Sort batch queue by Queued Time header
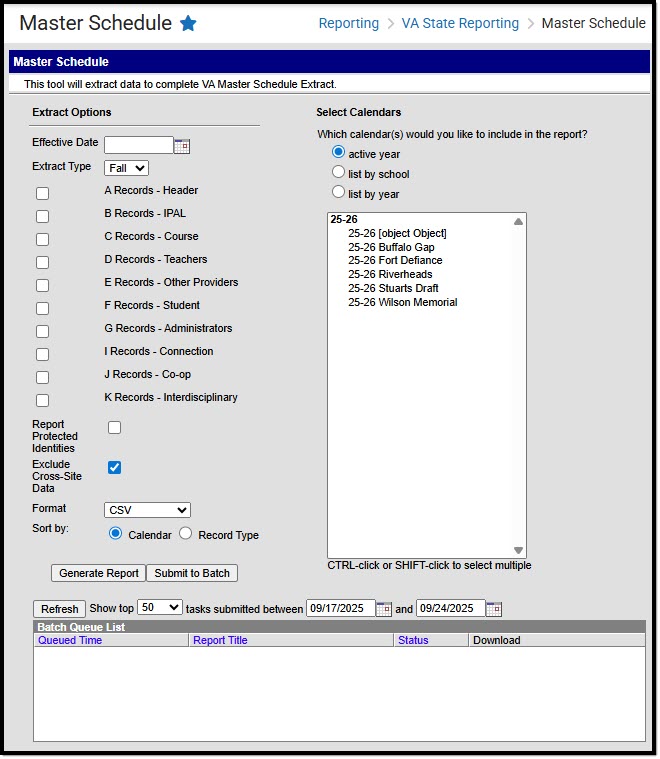Viewport: 660px width, 759px height. (70, 640)
